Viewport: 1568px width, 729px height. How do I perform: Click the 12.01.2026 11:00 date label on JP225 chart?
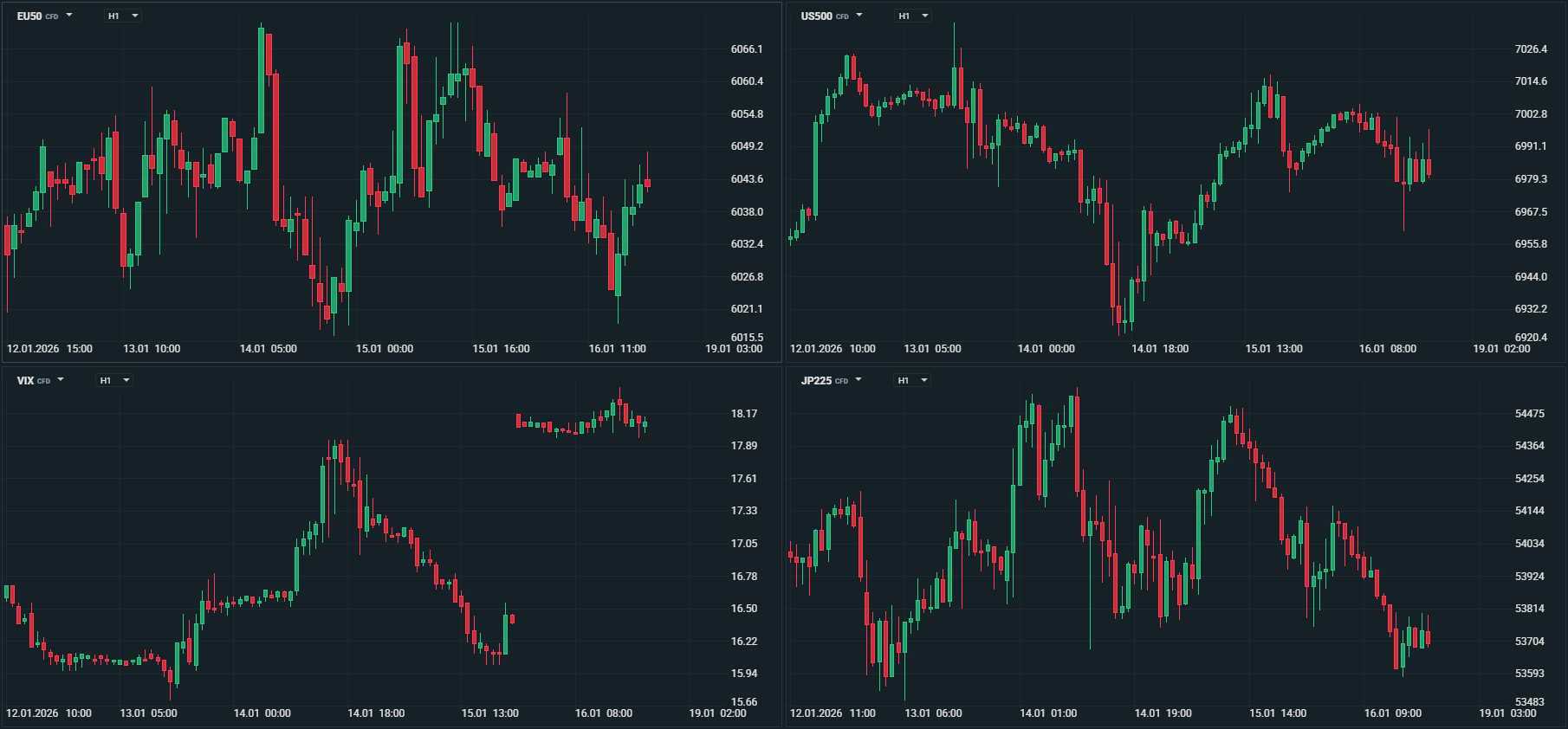click(x=833, y=713)
